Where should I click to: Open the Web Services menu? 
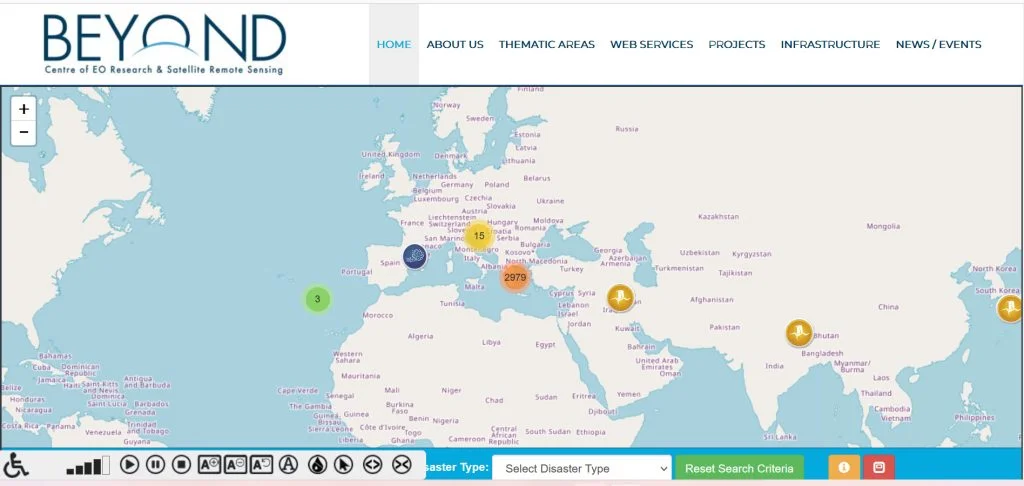click(x=651, y=44)
